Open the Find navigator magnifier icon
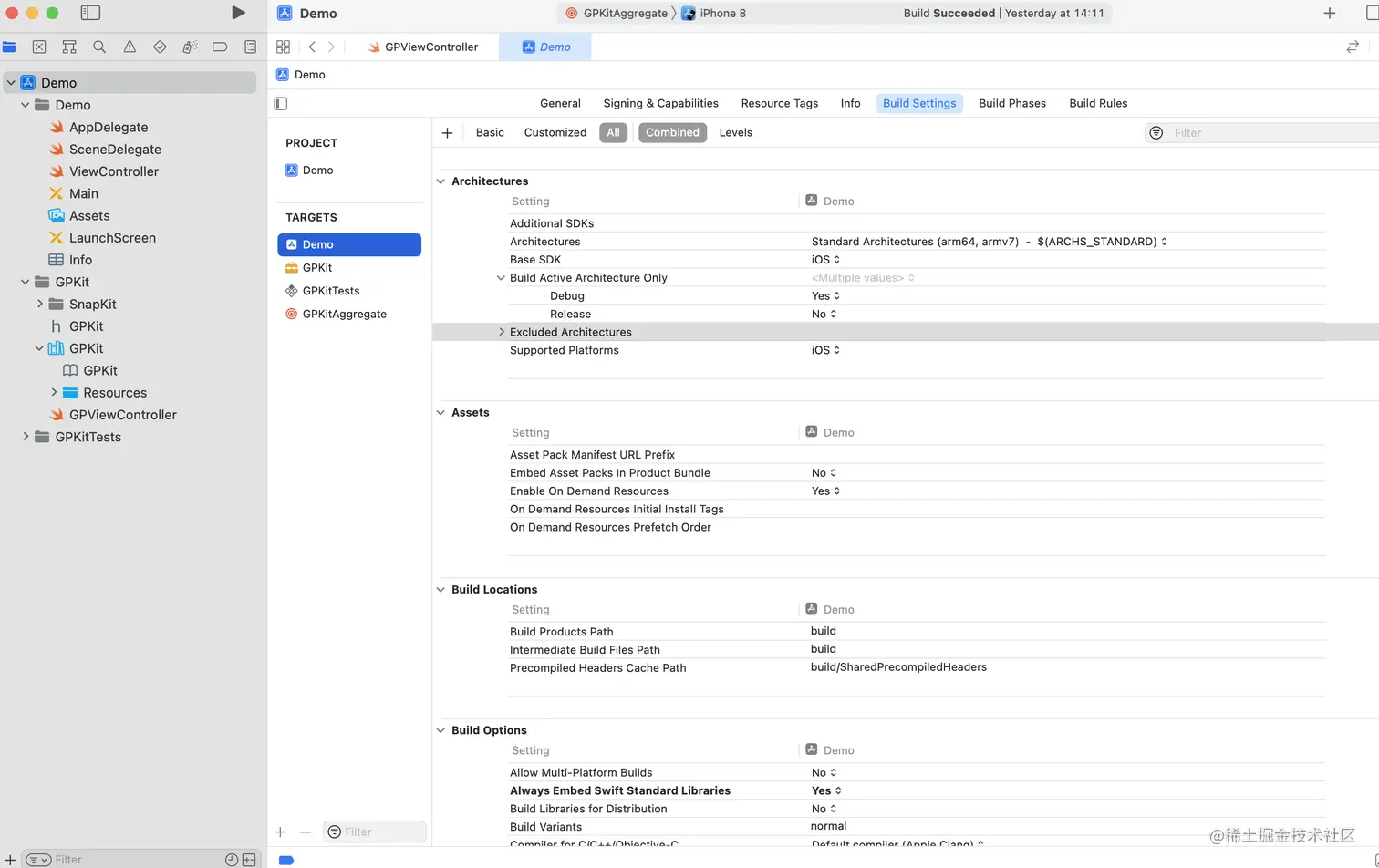Viewport: 1379px width, 868px height. coord(99,46)
